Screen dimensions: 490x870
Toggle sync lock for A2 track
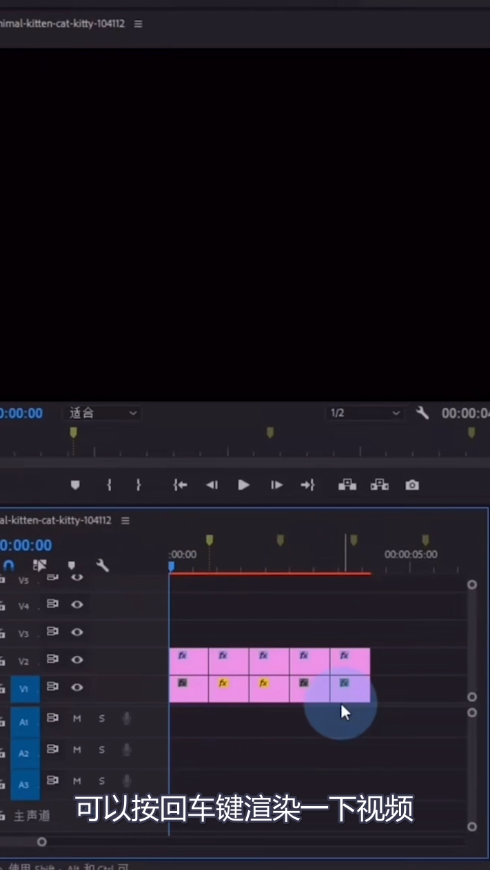click(x=53, y=750)
